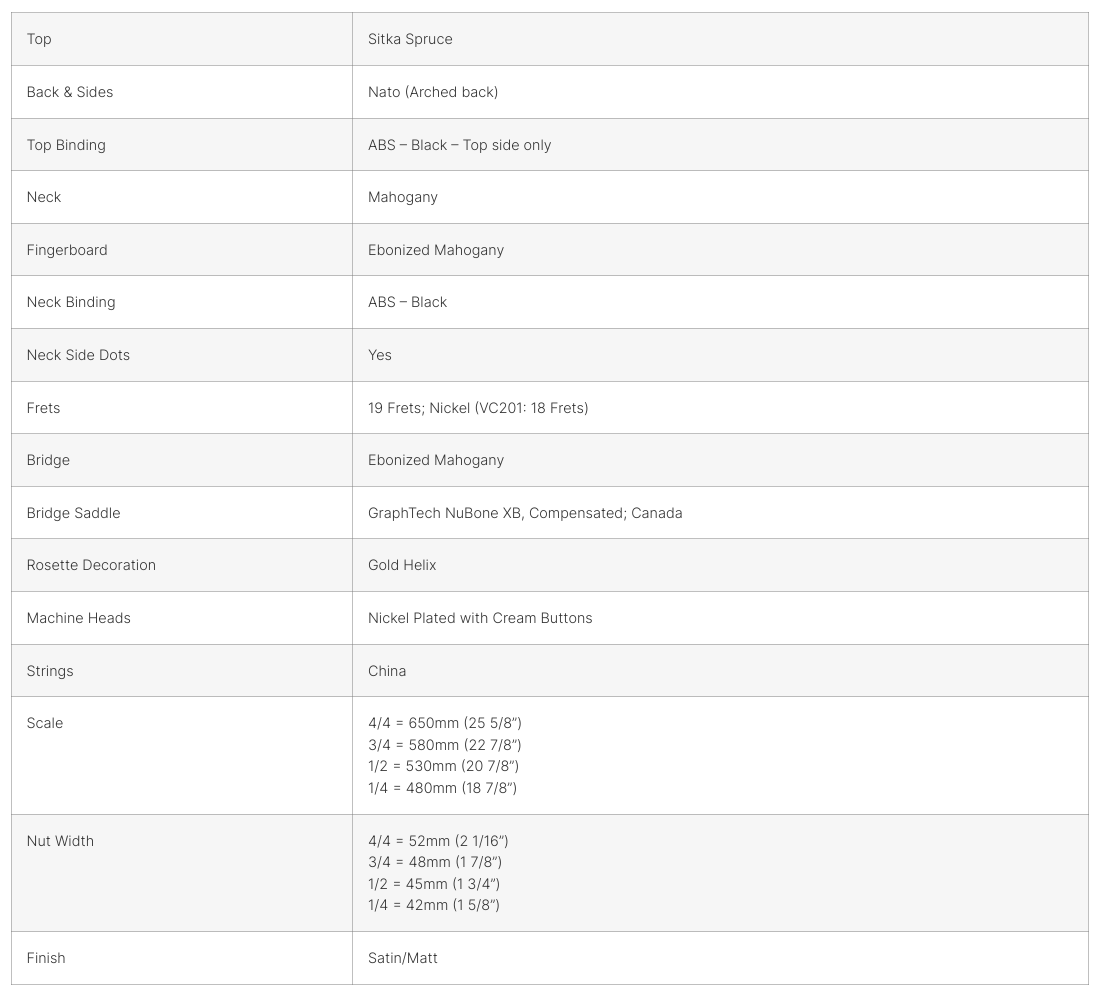Screen dimensions: 1101x1007
Task: Click Nickel Plated with Cream Buttons
Action: (x=480, y=618)
